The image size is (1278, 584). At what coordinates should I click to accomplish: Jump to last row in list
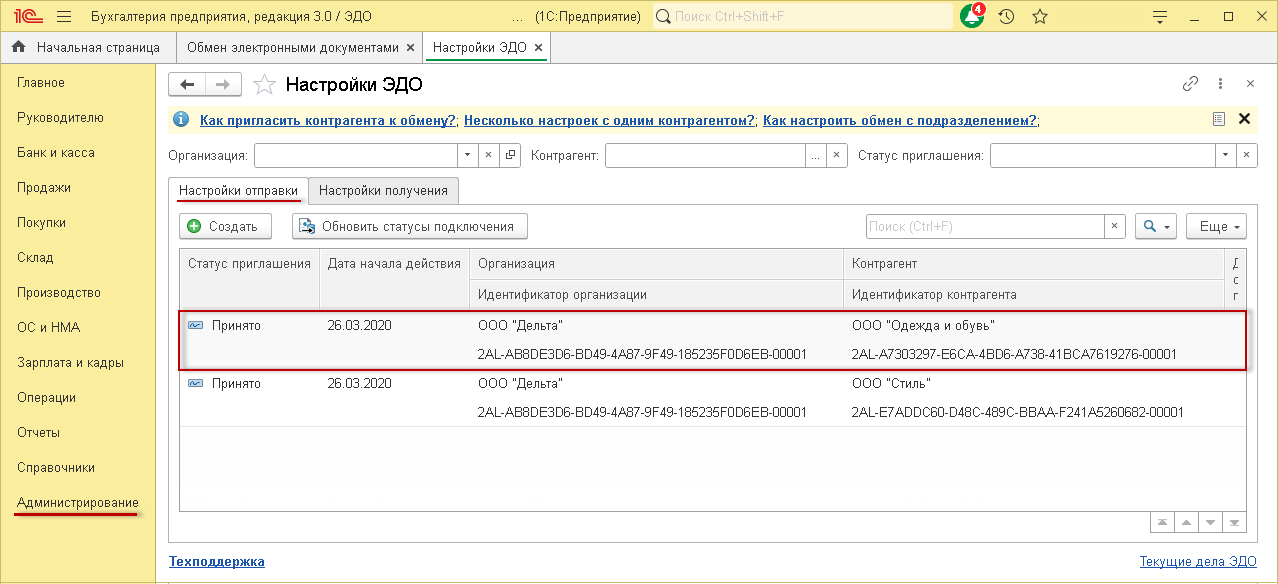[1234, 522]
